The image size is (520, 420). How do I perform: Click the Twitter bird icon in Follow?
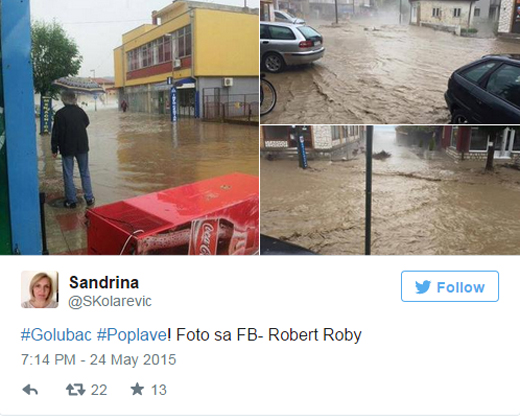click(x=423, y=287)
